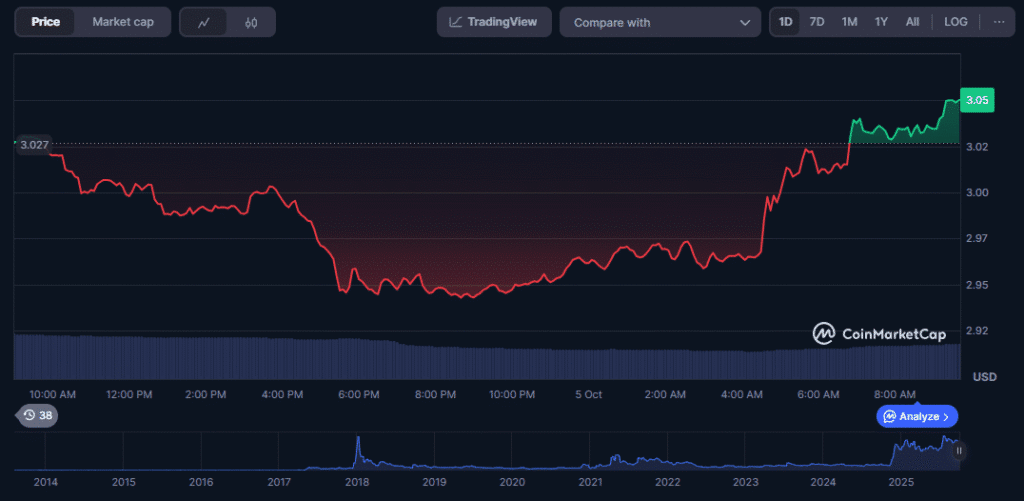Screen dimensions: 1024x501
Task: Switch to line chart view icon
Action: (x=204, y=22)
